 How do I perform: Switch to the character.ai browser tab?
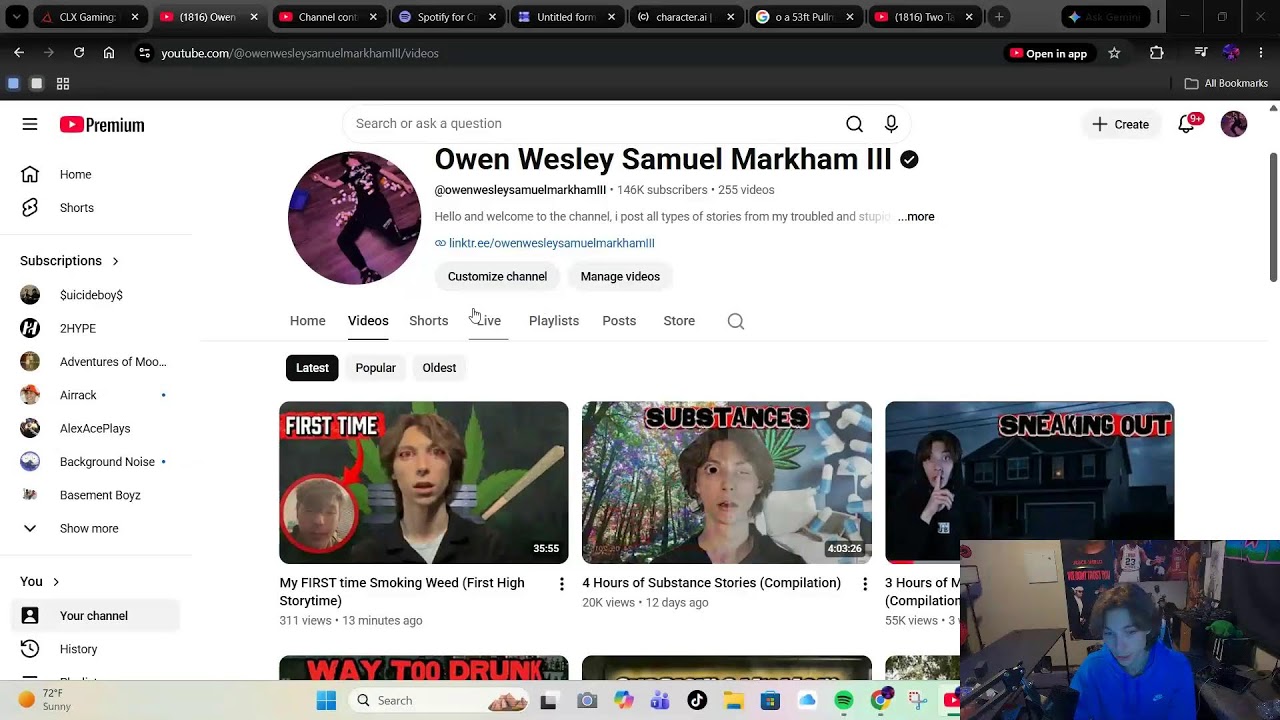[x=685, y=17]
